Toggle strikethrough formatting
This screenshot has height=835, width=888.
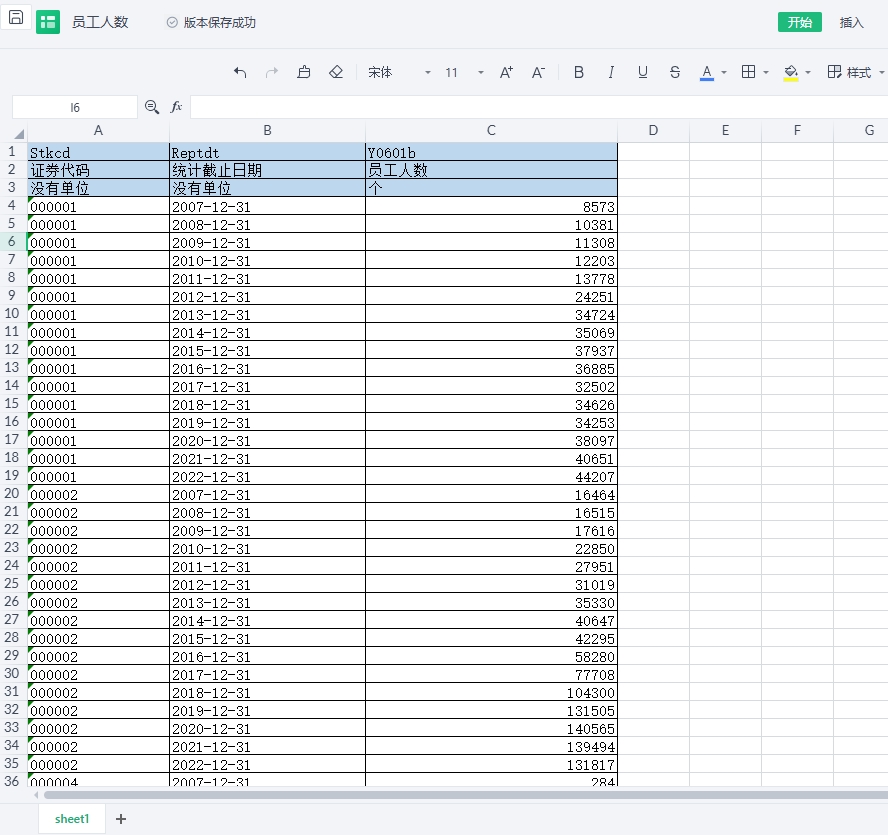click(x=675, y=72)
